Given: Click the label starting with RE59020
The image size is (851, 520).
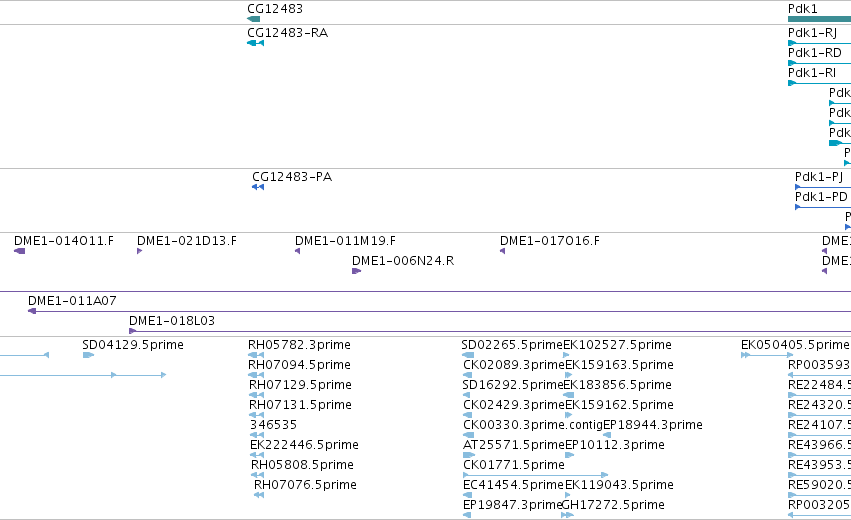Looking at the screenshot, I should (820, 485).
